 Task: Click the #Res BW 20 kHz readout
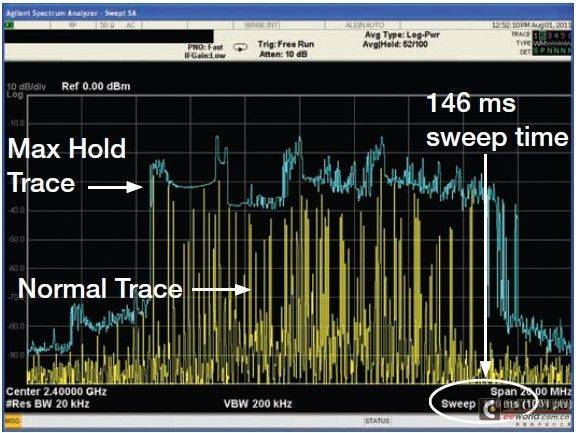(48, 404)
